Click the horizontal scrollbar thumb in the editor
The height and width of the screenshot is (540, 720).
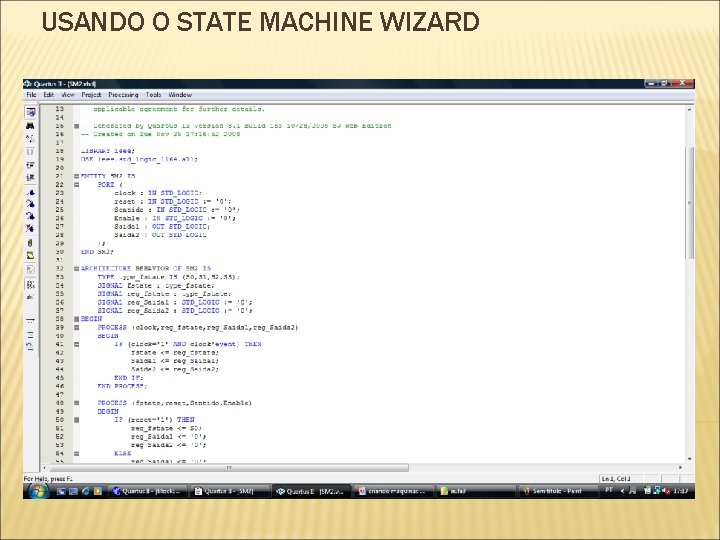pos(229,467)
